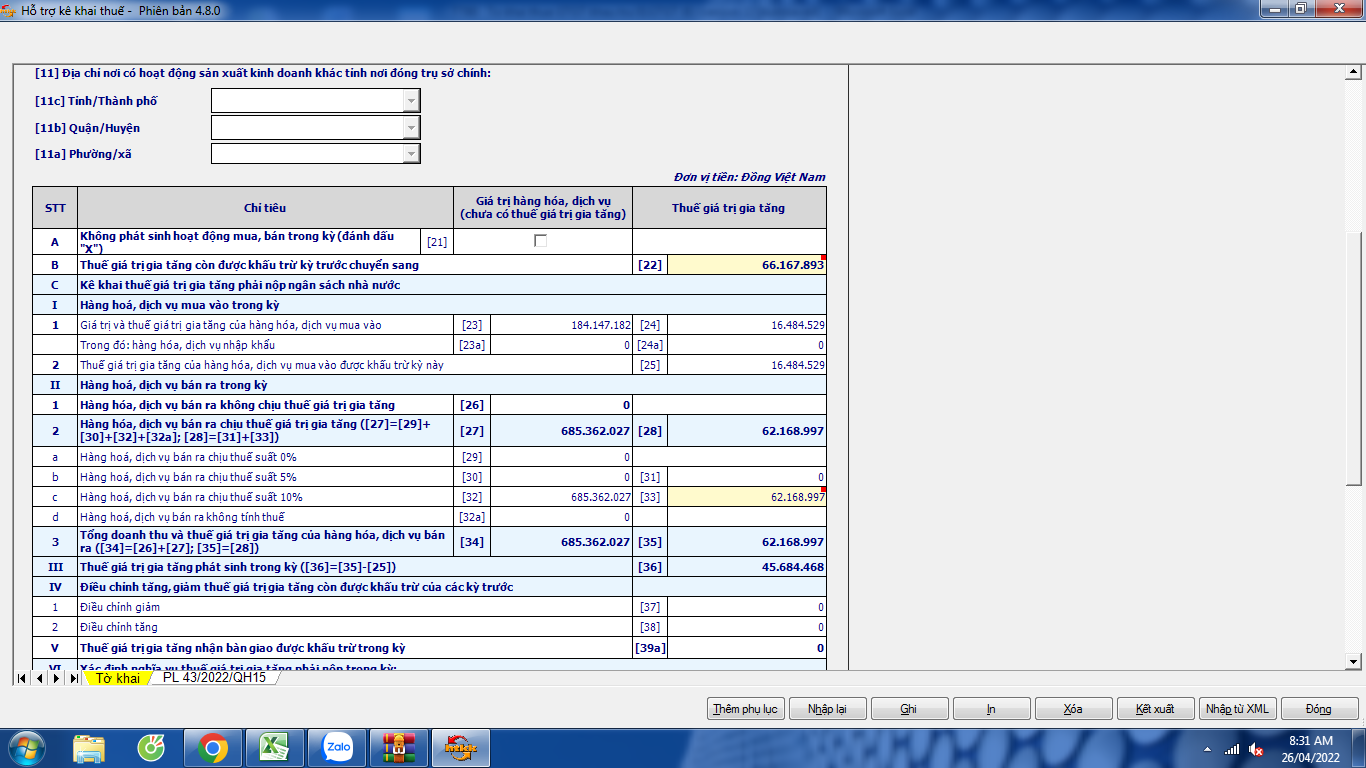Click the Nhập từ XML button
Screen dimensions: 1366x768
click(x=1236, y=709)
